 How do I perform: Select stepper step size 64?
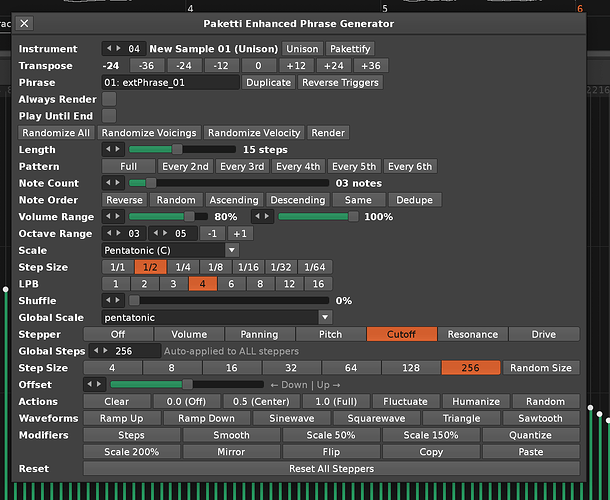[351, 368]
